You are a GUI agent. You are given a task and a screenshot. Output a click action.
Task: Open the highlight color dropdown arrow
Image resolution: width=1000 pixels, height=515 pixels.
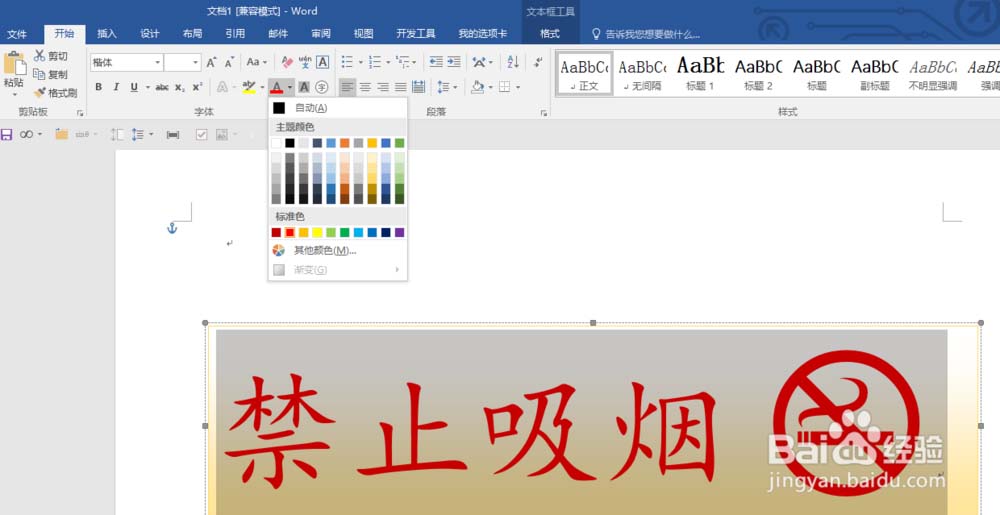[x=262, y=87]
